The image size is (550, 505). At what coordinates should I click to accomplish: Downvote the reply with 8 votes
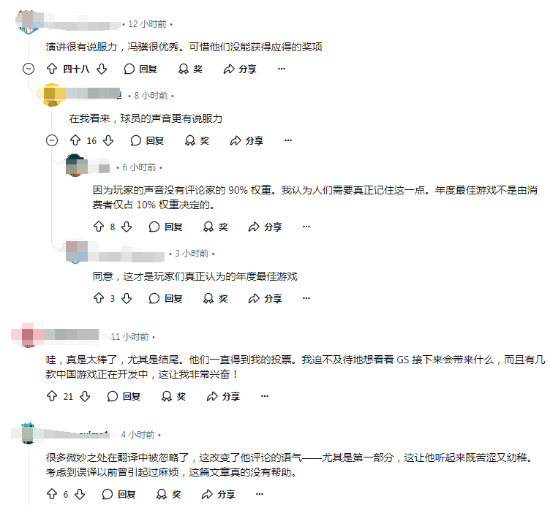(127, 227)
